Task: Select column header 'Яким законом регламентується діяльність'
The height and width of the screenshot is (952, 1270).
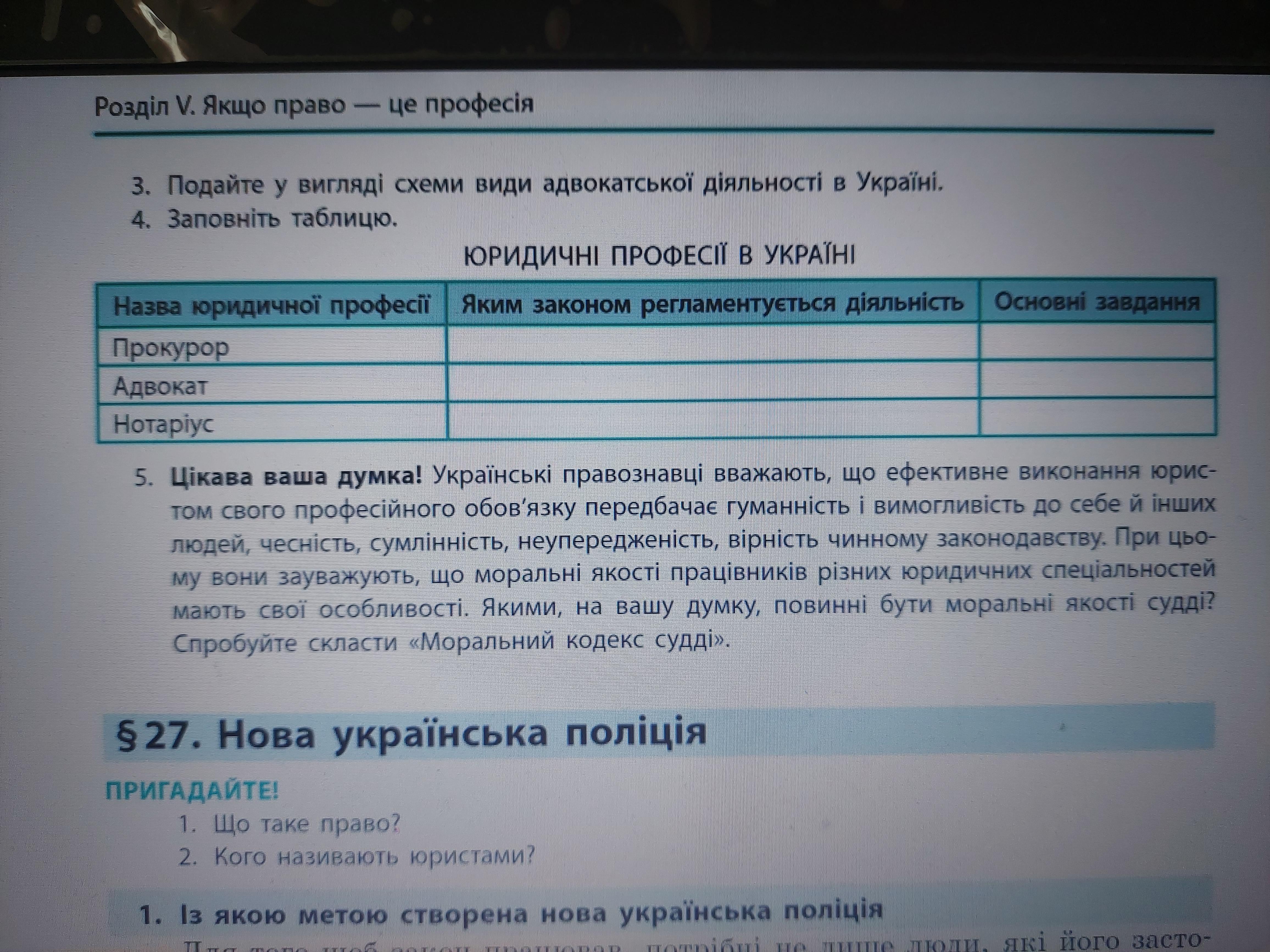Action: [712, 303]
